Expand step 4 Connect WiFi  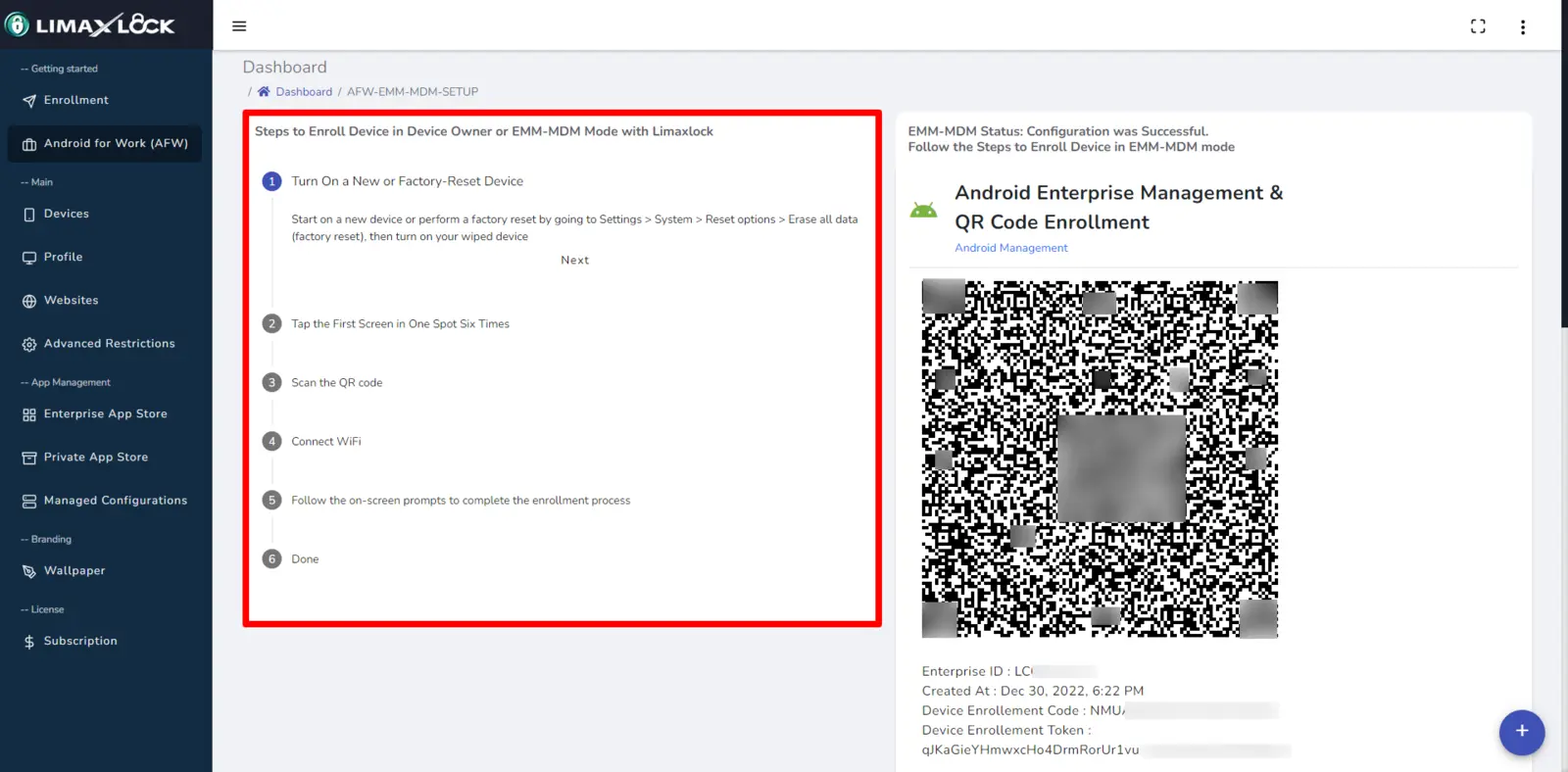coord(312,442)
